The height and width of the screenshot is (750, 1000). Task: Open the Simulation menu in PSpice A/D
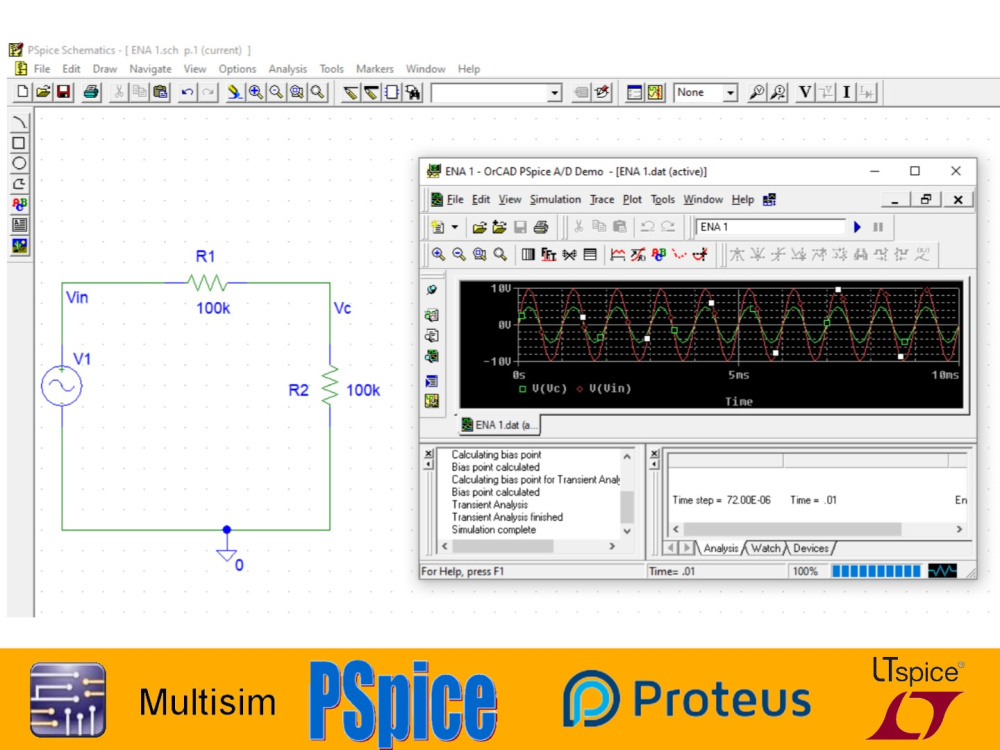(557, 199)
